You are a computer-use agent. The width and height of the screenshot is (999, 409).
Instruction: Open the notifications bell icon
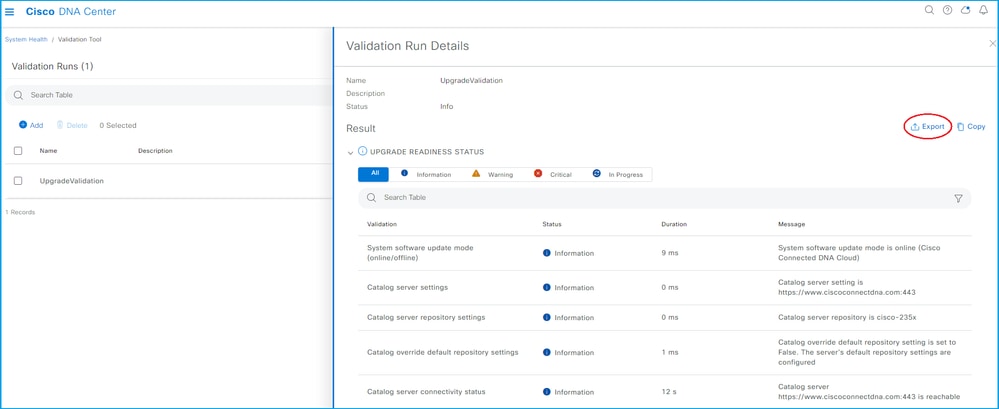click(x=983, y=10)
